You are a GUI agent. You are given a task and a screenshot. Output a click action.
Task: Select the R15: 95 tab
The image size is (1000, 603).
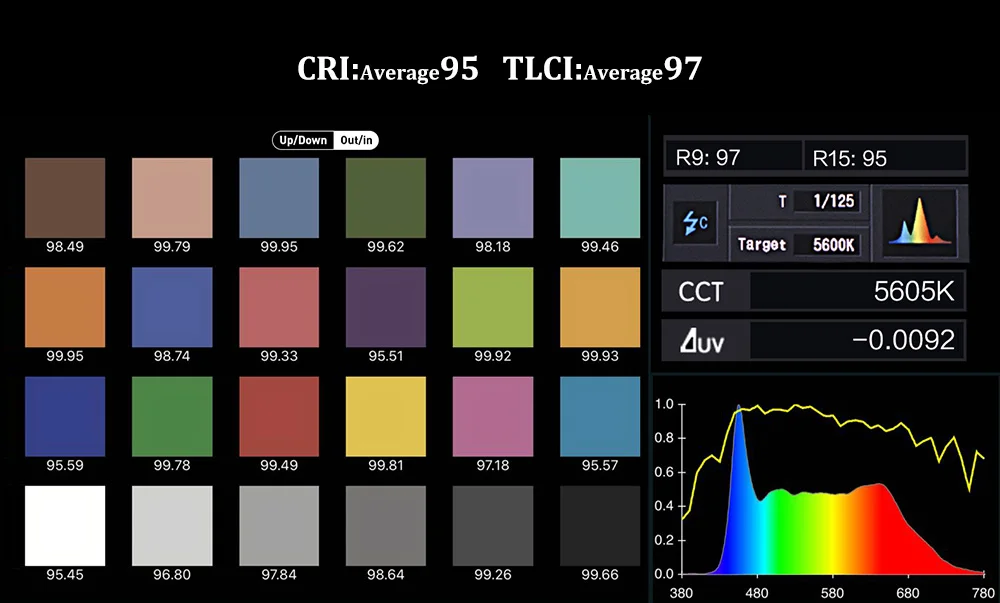point(885,157)
